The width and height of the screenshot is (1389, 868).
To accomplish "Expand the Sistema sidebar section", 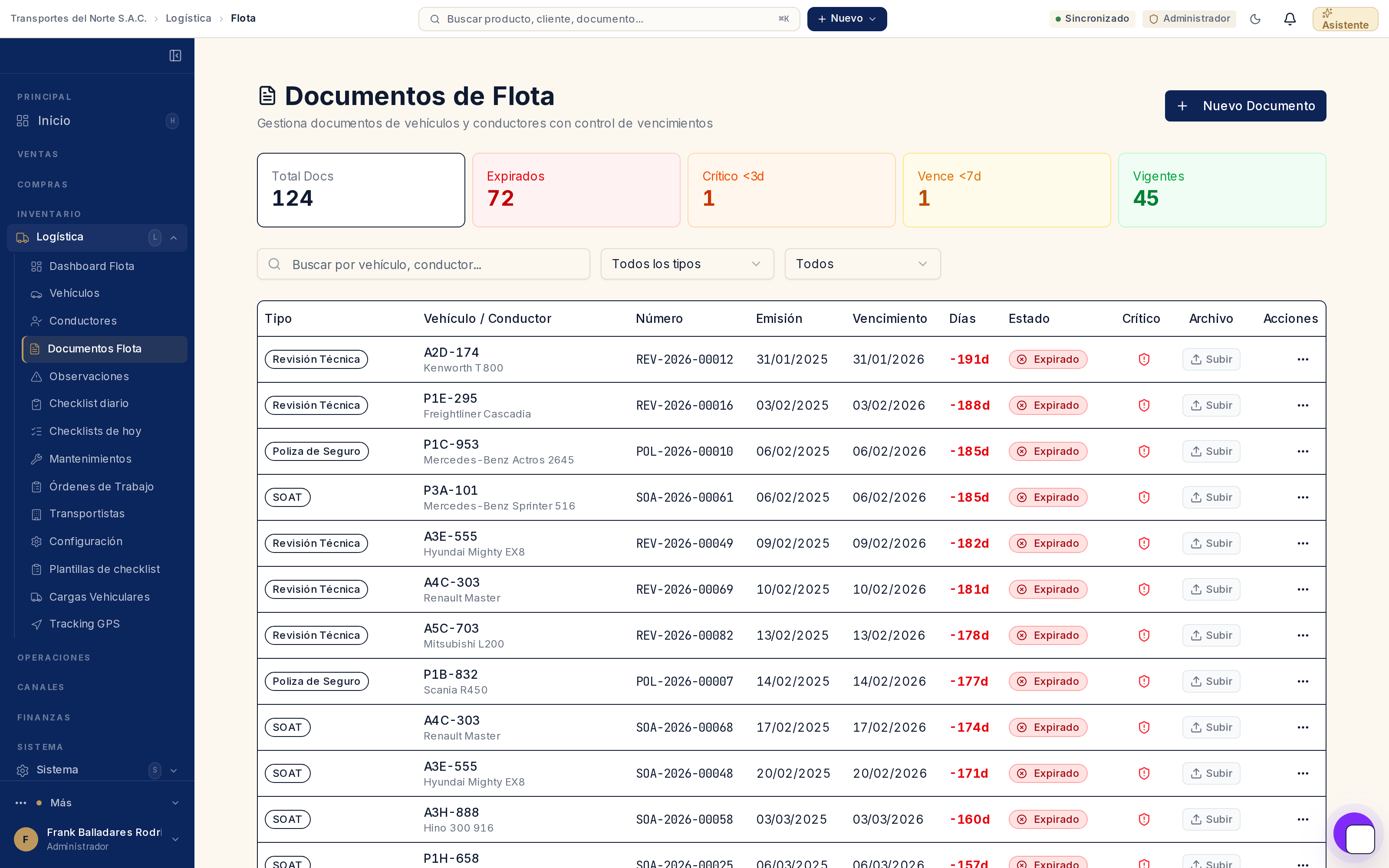I will (97, 770).
